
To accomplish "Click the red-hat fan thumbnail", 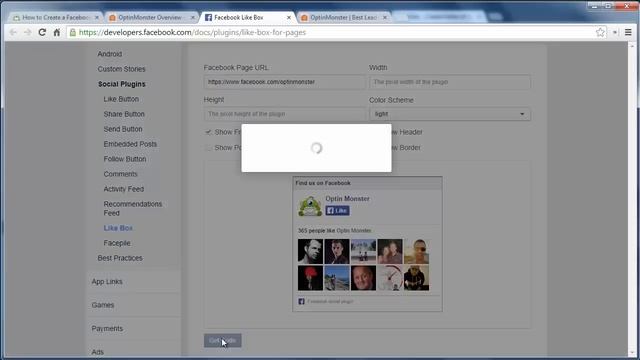I will [x=310, y=278].
